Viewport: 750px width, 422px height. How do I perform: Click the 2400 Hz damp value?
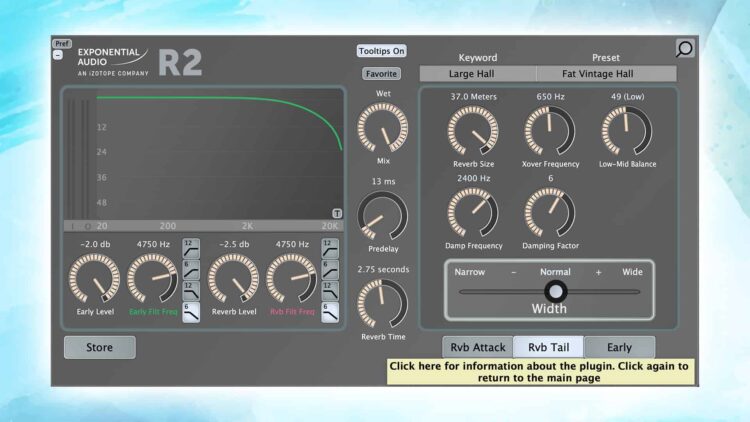474,178
